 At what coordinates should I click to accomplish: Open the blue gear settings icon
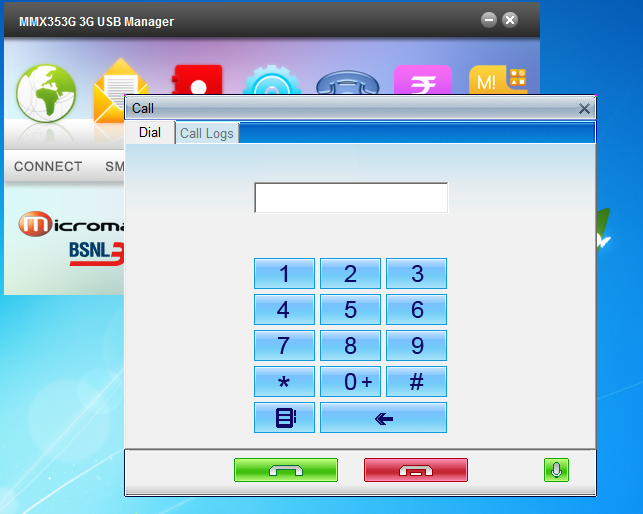(272, 80)
